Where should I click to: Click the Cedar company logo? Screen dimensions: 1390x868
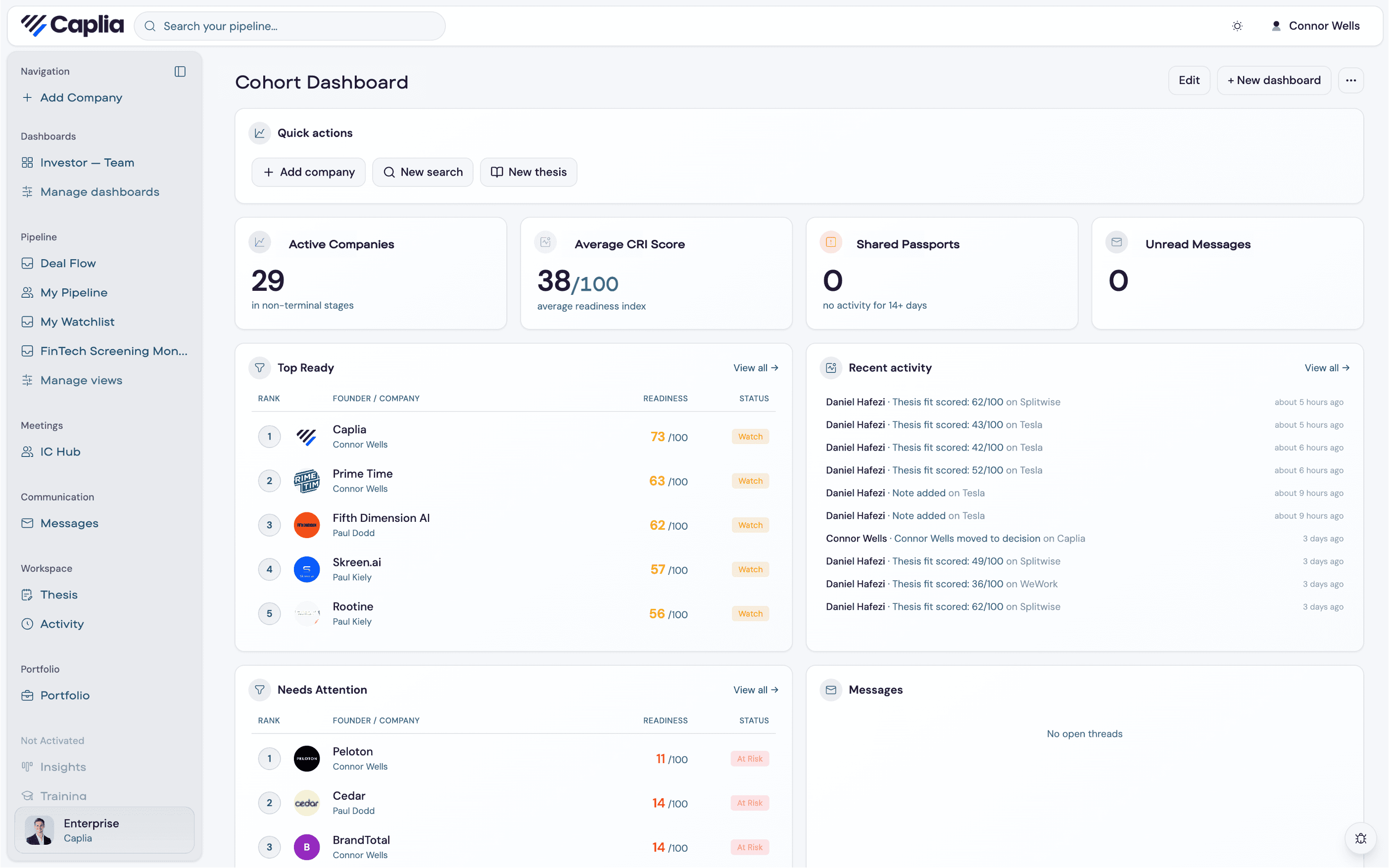point(307,803)
